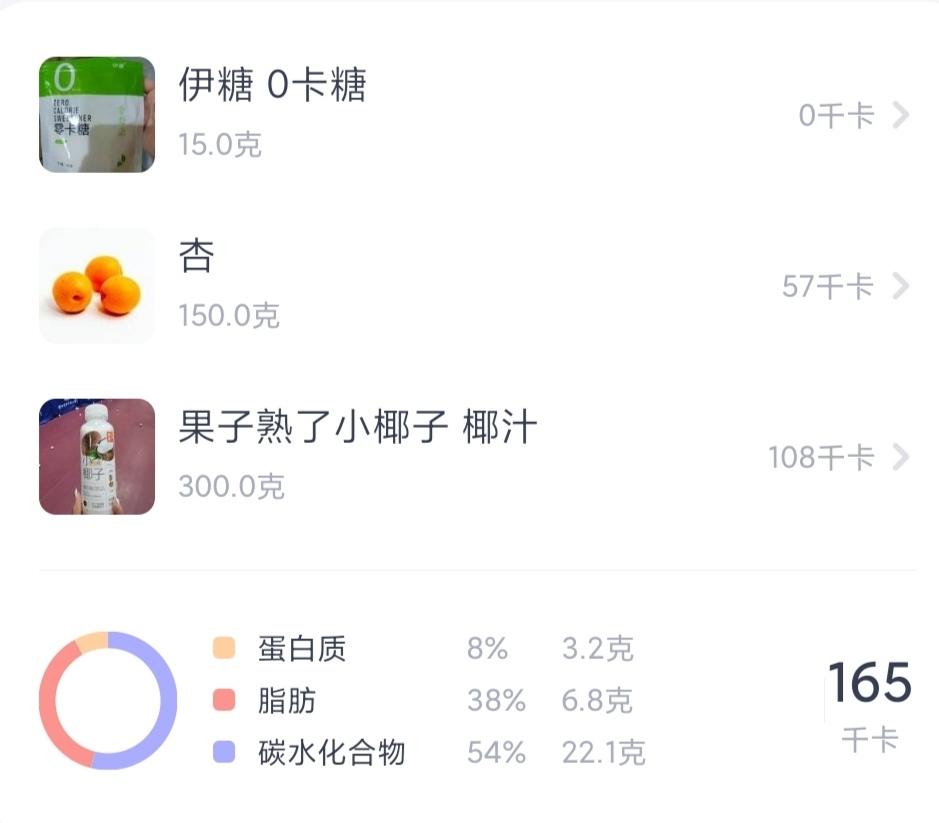This screenshot has height=823, width=939.
Task: Open the coconut juice bottle thumbnail
Action: tap(95, 455)
